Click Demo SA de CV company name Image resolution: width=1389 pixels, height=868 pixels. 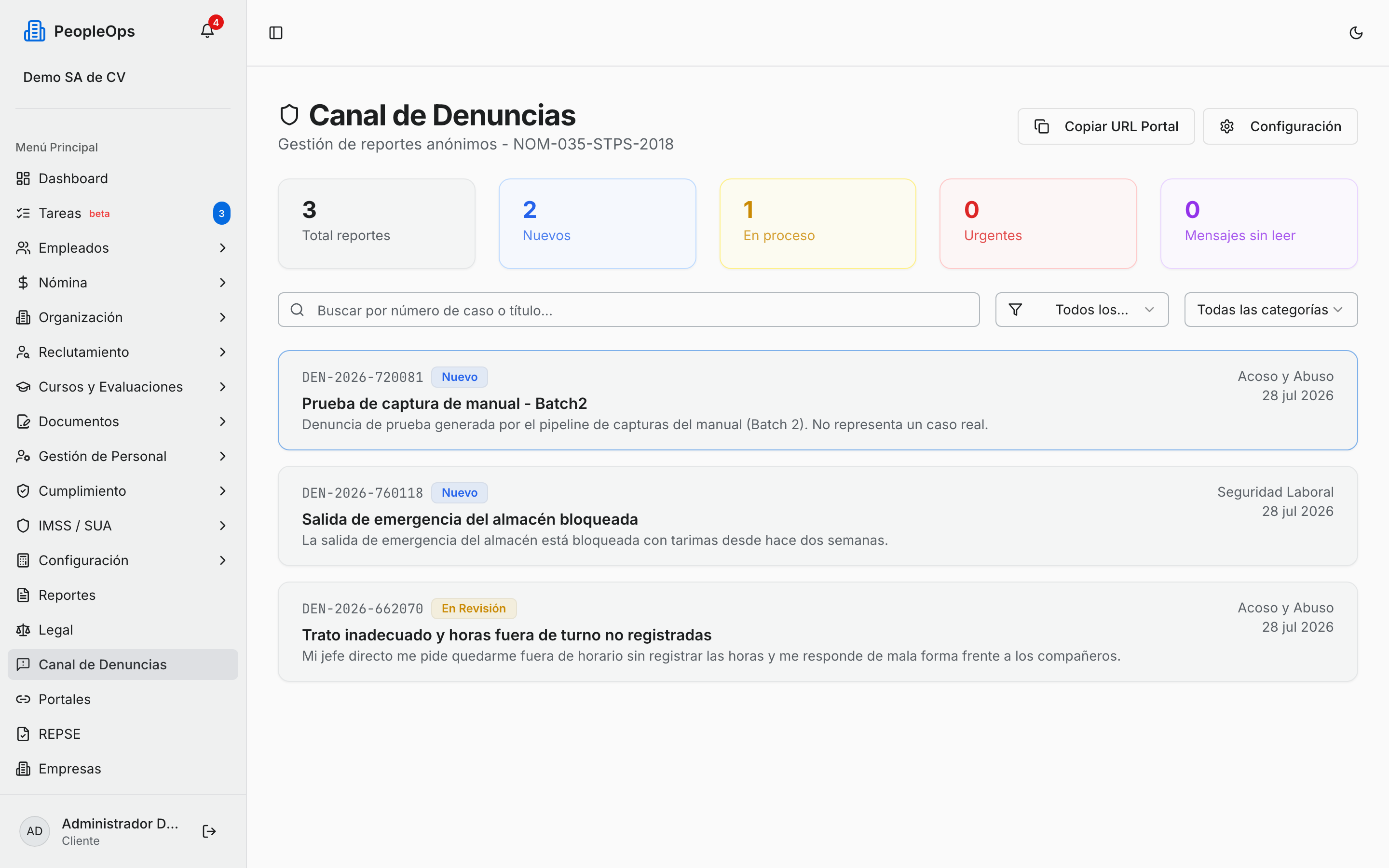(x=74, y=77)
